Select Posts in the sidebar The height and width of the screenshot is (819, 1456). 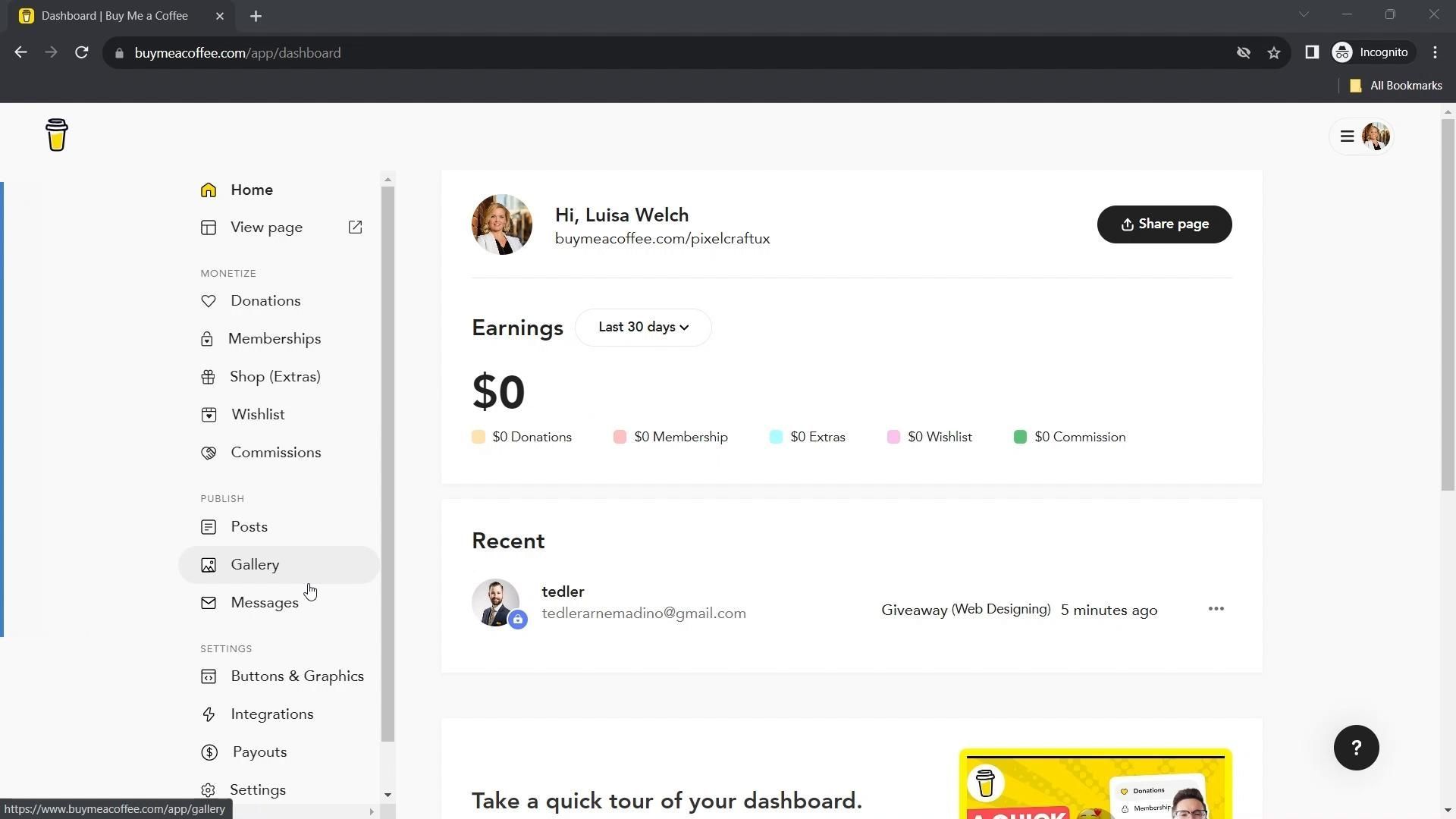[249, 527]
